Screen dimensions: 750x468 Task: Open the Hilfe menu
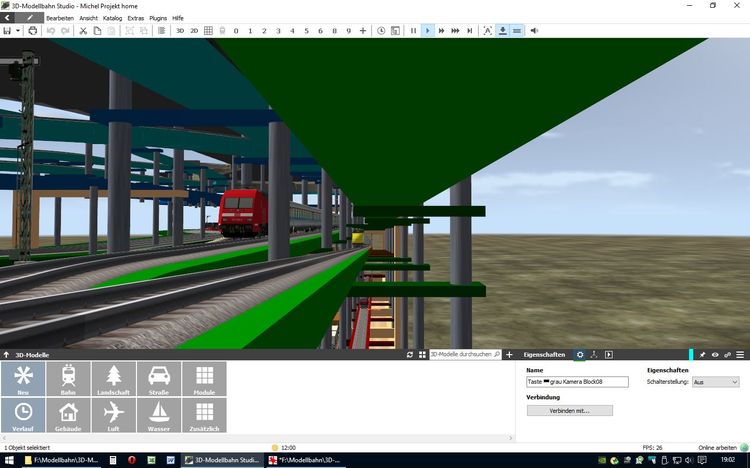pyautogui.click(x=178, y=18)
